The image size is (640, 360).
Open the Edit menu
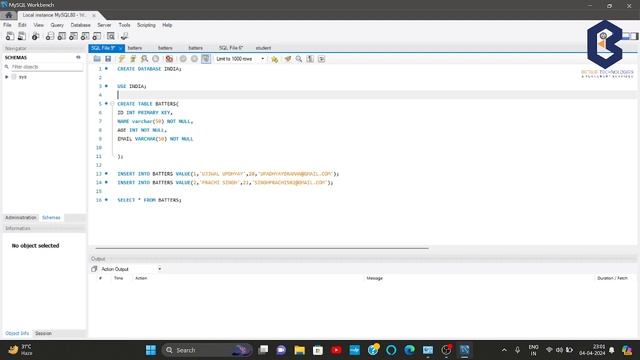click(x=22, y=25)
